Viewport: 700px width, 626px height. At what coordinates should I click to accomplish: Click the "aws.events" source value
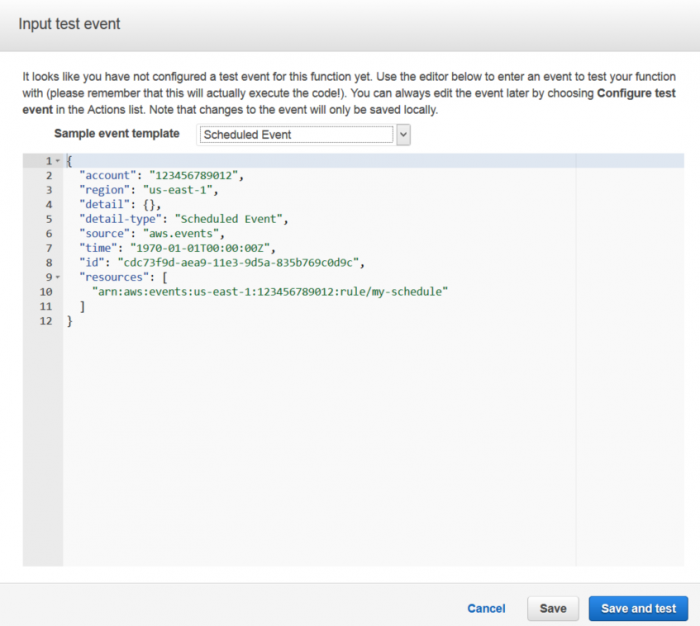pos(181,234)
